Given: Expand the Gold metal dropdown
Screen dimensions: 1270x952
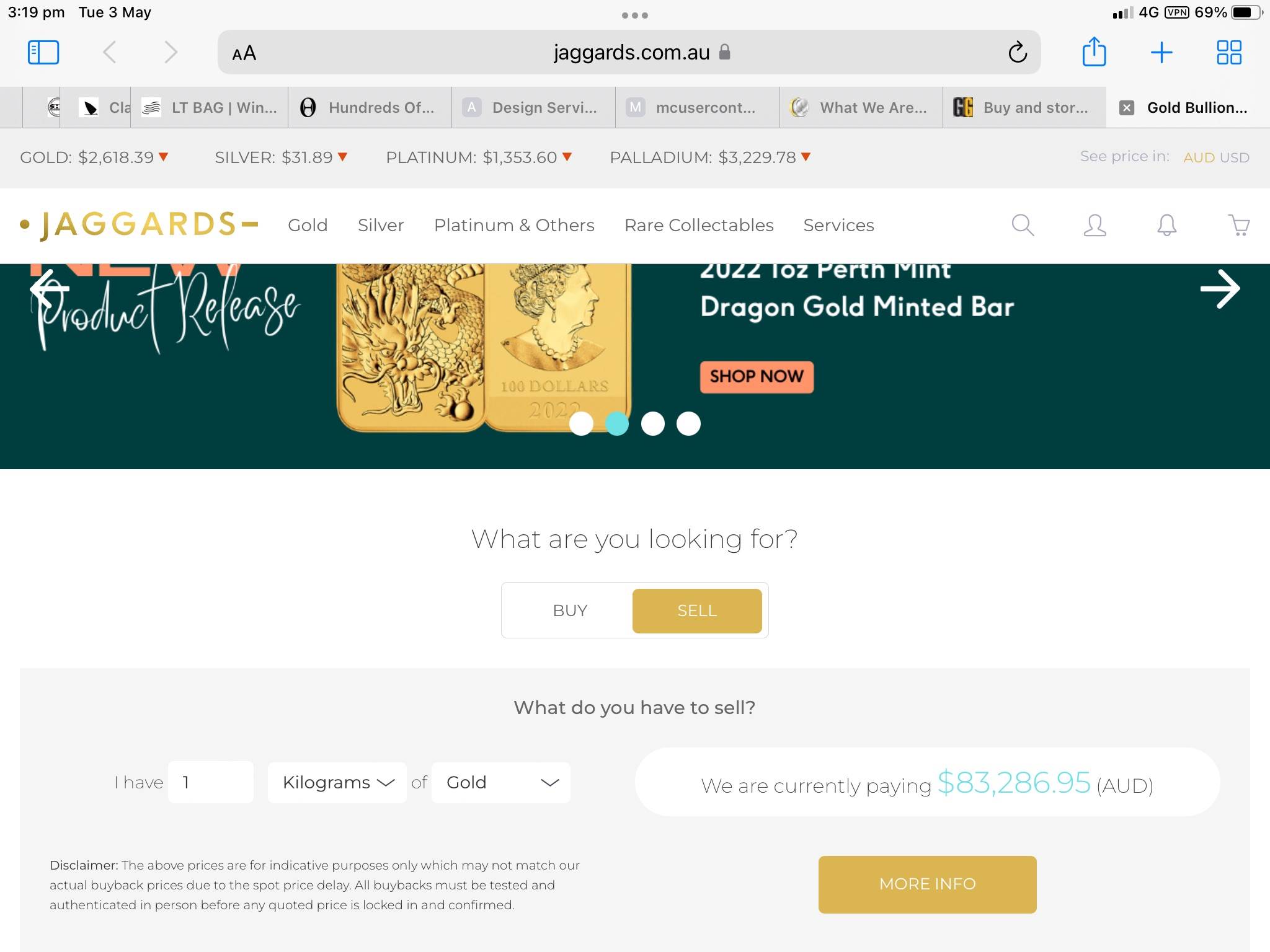Looking at the screenshot, I should (x=501, y=783).
